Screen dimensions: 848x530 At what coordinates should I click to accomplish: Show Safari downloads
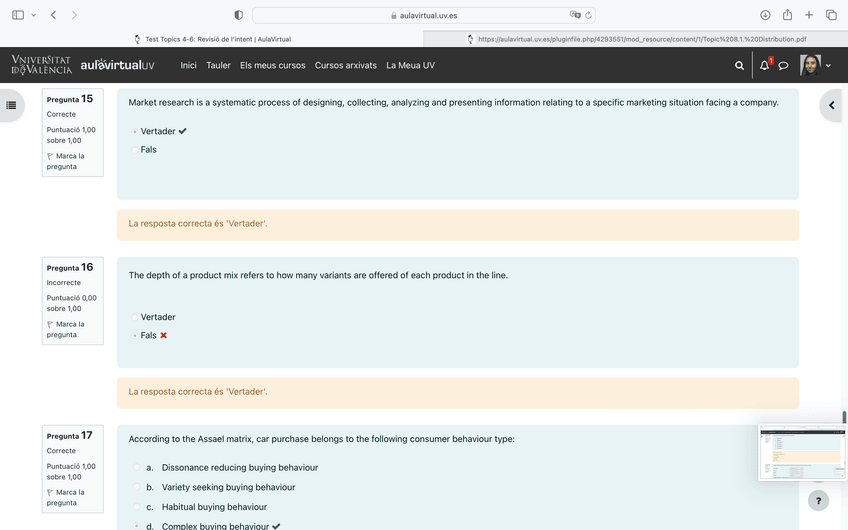[765, 15]
